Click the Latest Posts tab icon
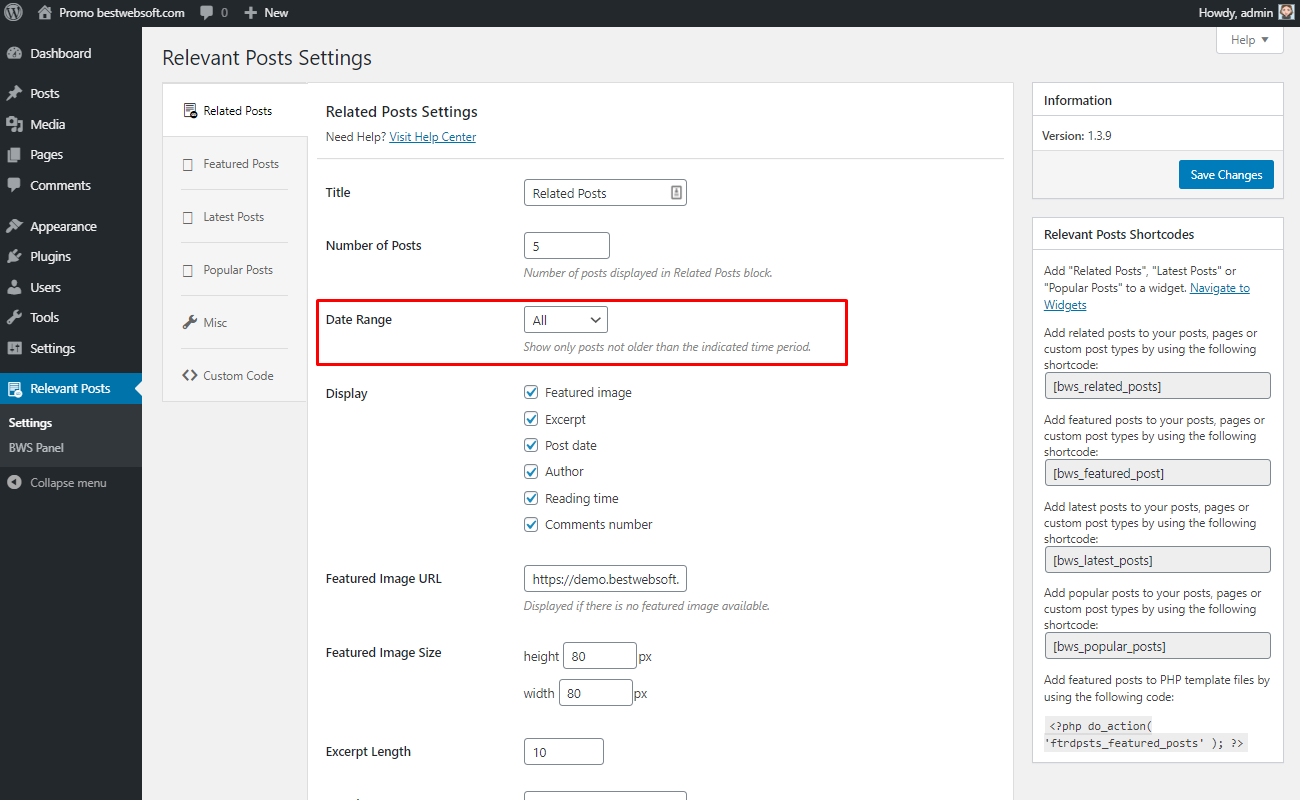 click(x=188, y=217)
